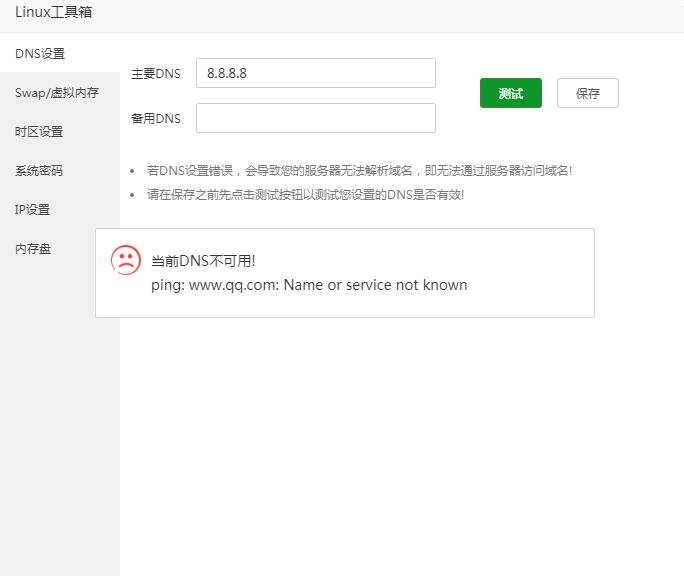Click the note about wrong DNS settings
The width and height of the screenshot is (684, 576).
point(359,171)
